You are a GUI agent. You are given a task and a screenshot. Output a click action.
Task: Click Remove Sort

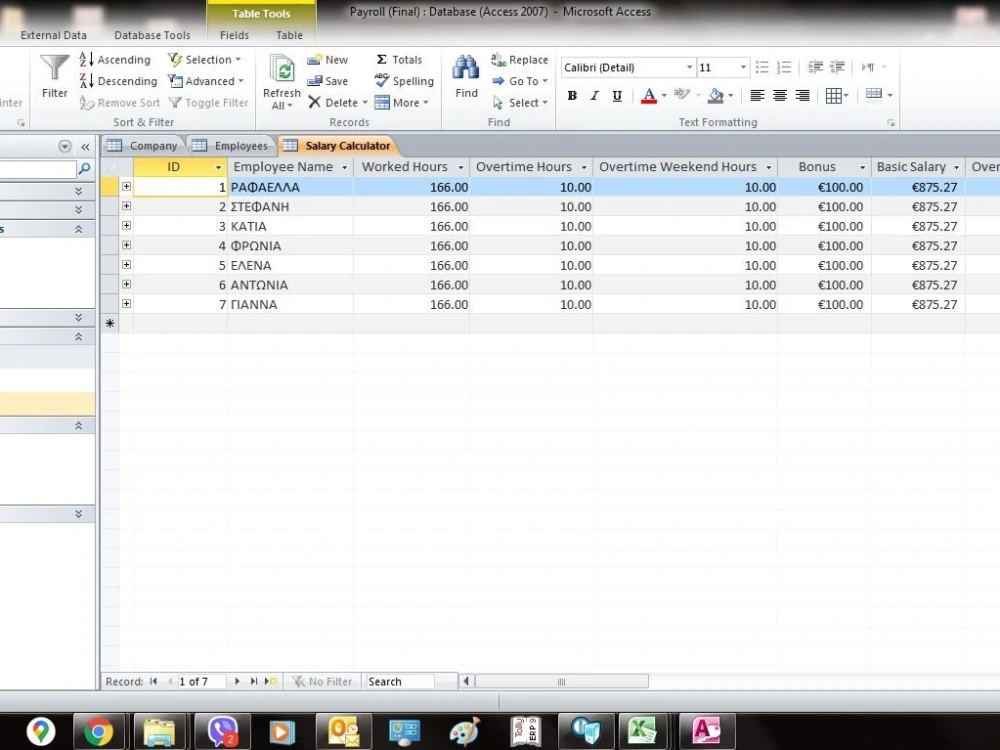119,103
